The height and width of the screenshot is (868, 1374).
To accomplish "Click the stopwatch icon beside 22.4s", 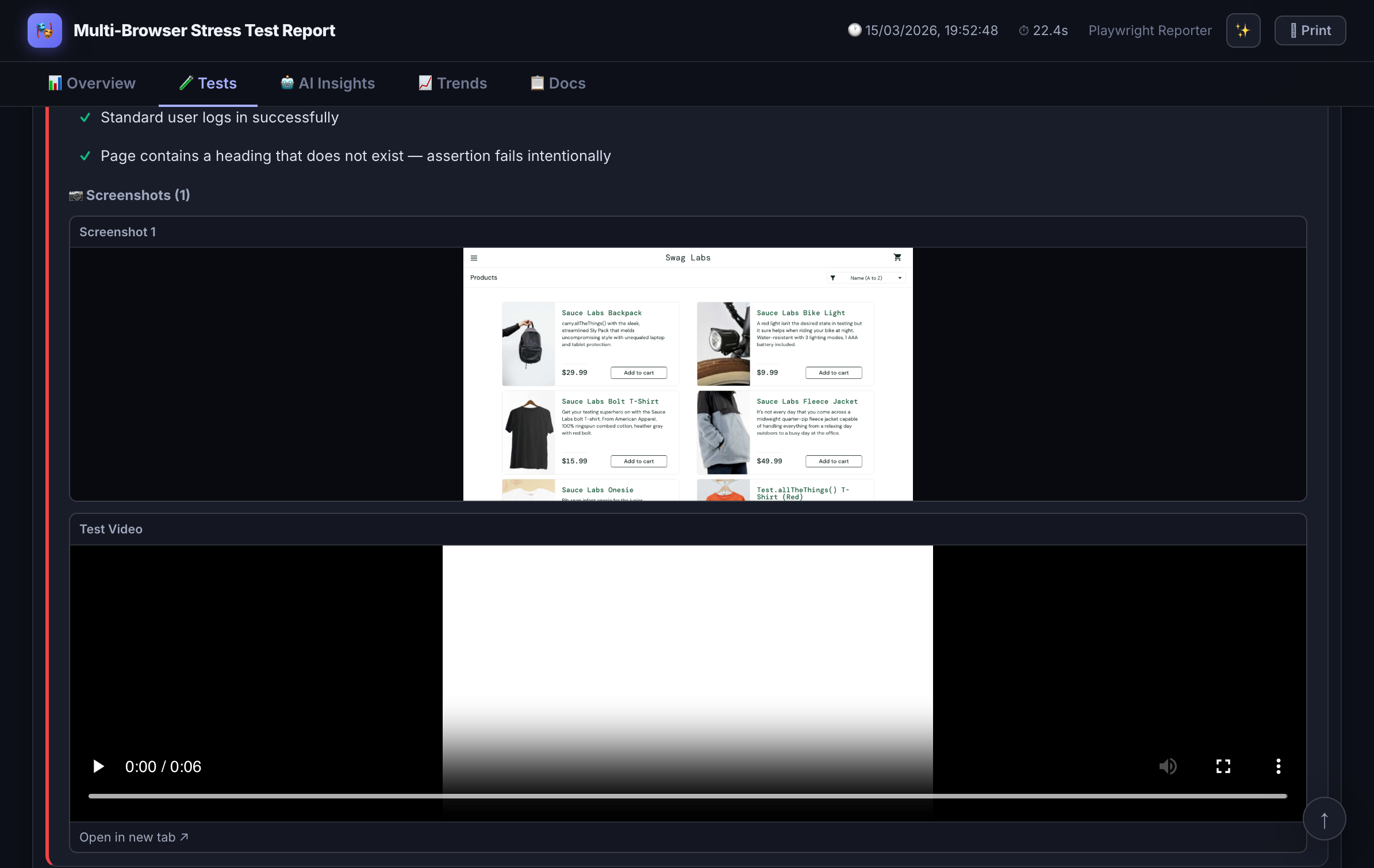I will (x=1024, y=30).
